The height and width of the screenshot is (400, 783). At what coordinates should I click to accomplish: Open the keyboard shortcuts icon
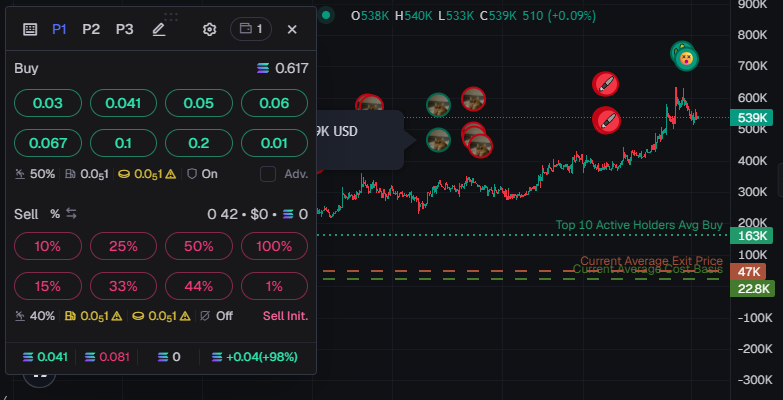click(30, 29)
